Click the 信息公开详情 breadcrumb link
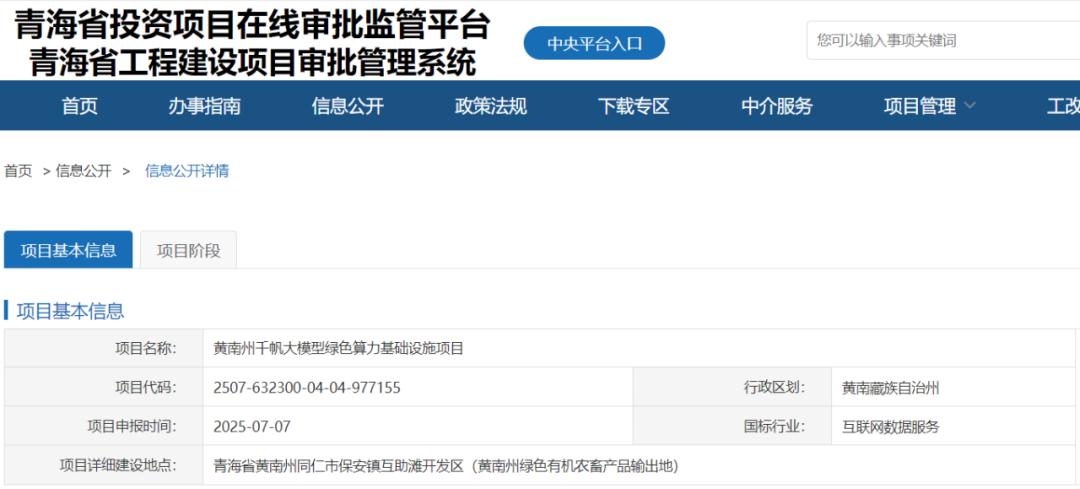 pos(187,171)
